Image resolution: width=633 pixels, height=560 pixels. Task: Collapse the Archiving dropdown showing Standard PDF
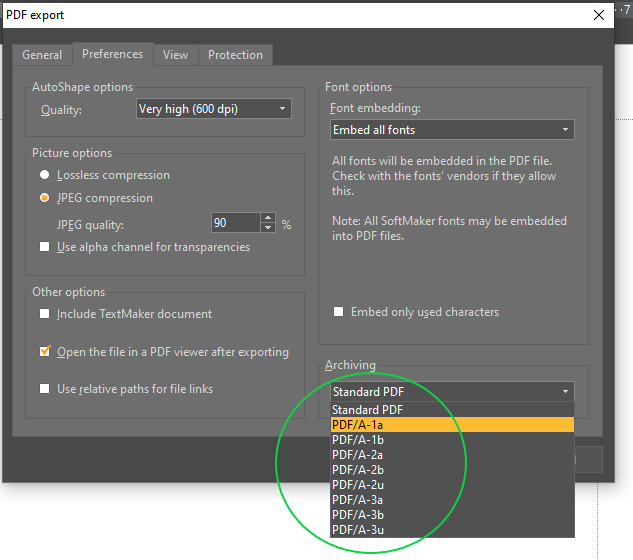[452, 391]
